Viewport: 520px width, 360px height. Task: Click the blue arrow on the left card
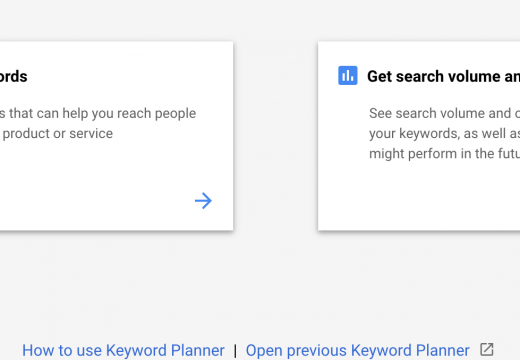pyautogui.click(x=203, y=201)
